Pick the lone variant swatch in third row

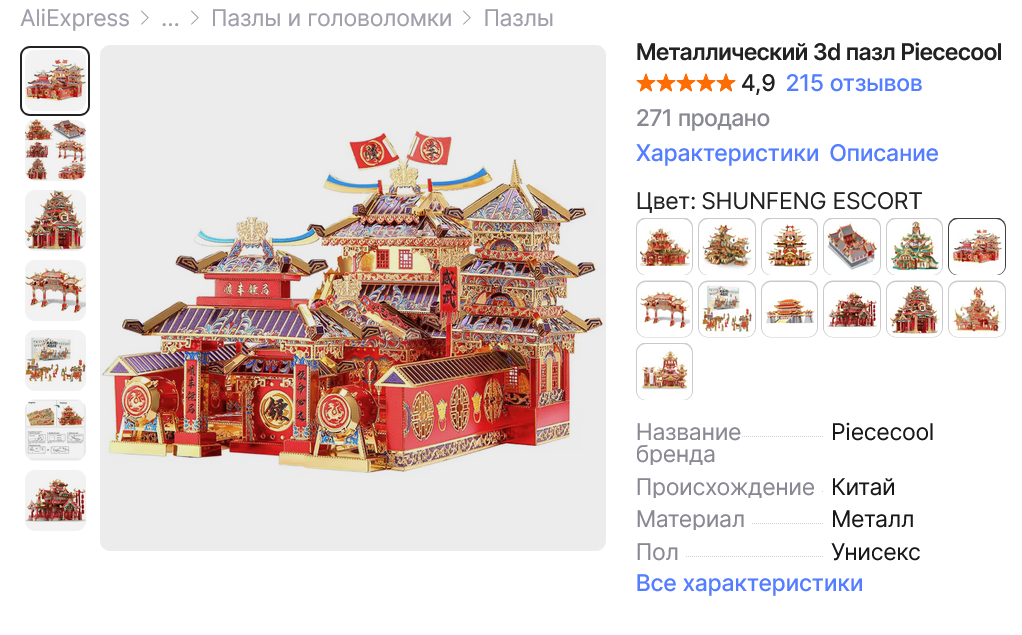click(664, 372)
